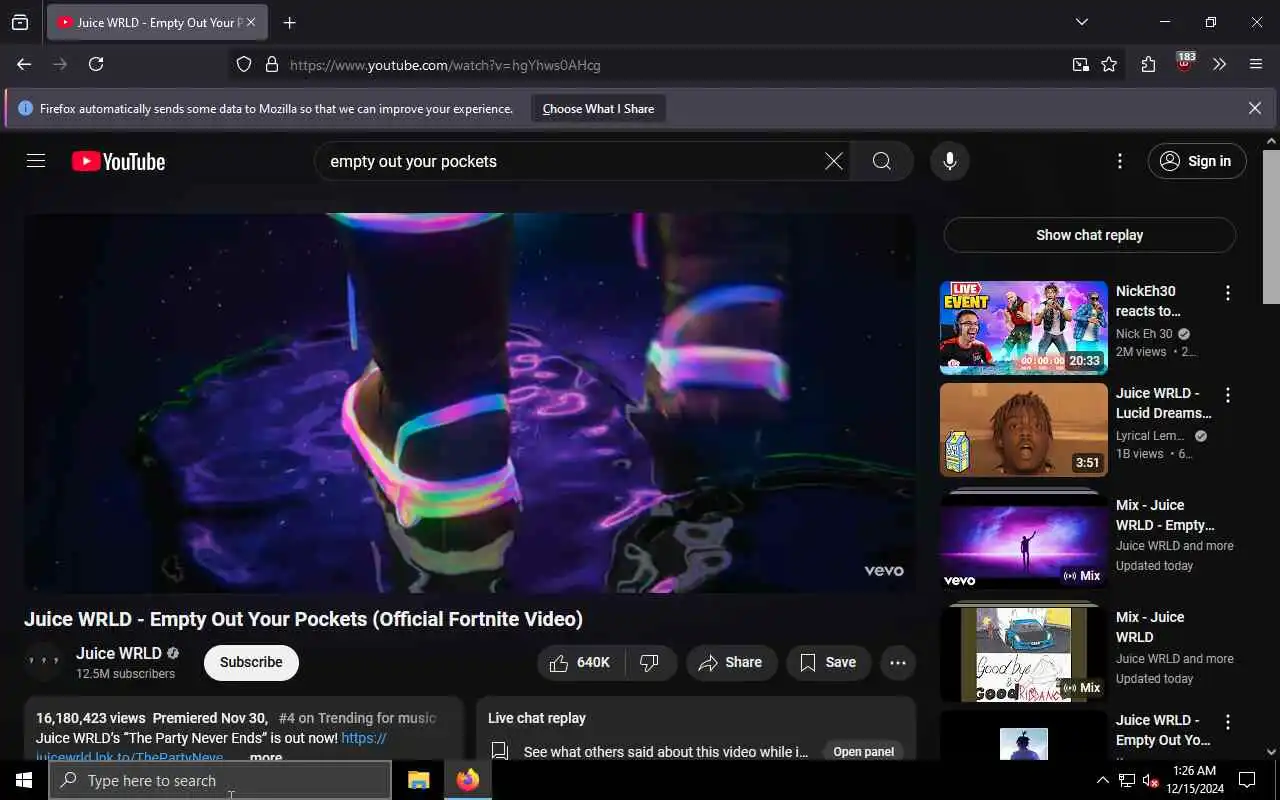
Task: Open the Juice WRLD channel name link
Action: click(x=119, y=653)
